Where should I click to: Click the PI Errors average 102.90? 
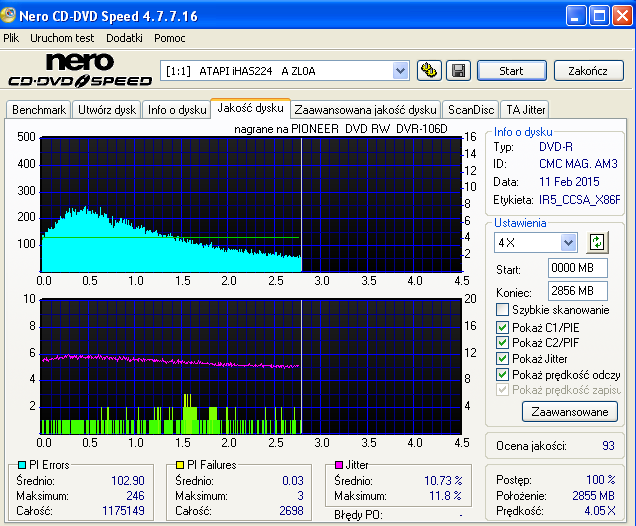click(x=128, y=481)
